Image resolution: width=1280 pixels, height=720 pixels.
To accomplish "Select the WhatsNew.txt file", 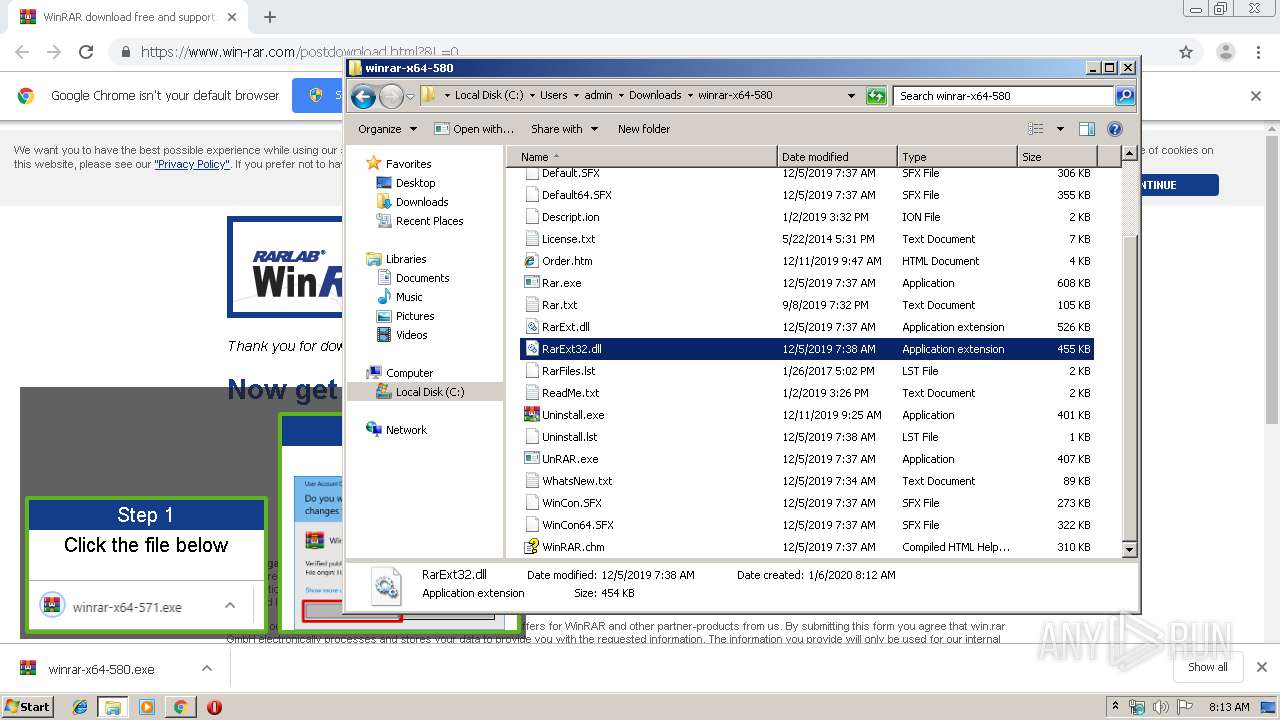I will click(x=576, y=481).
